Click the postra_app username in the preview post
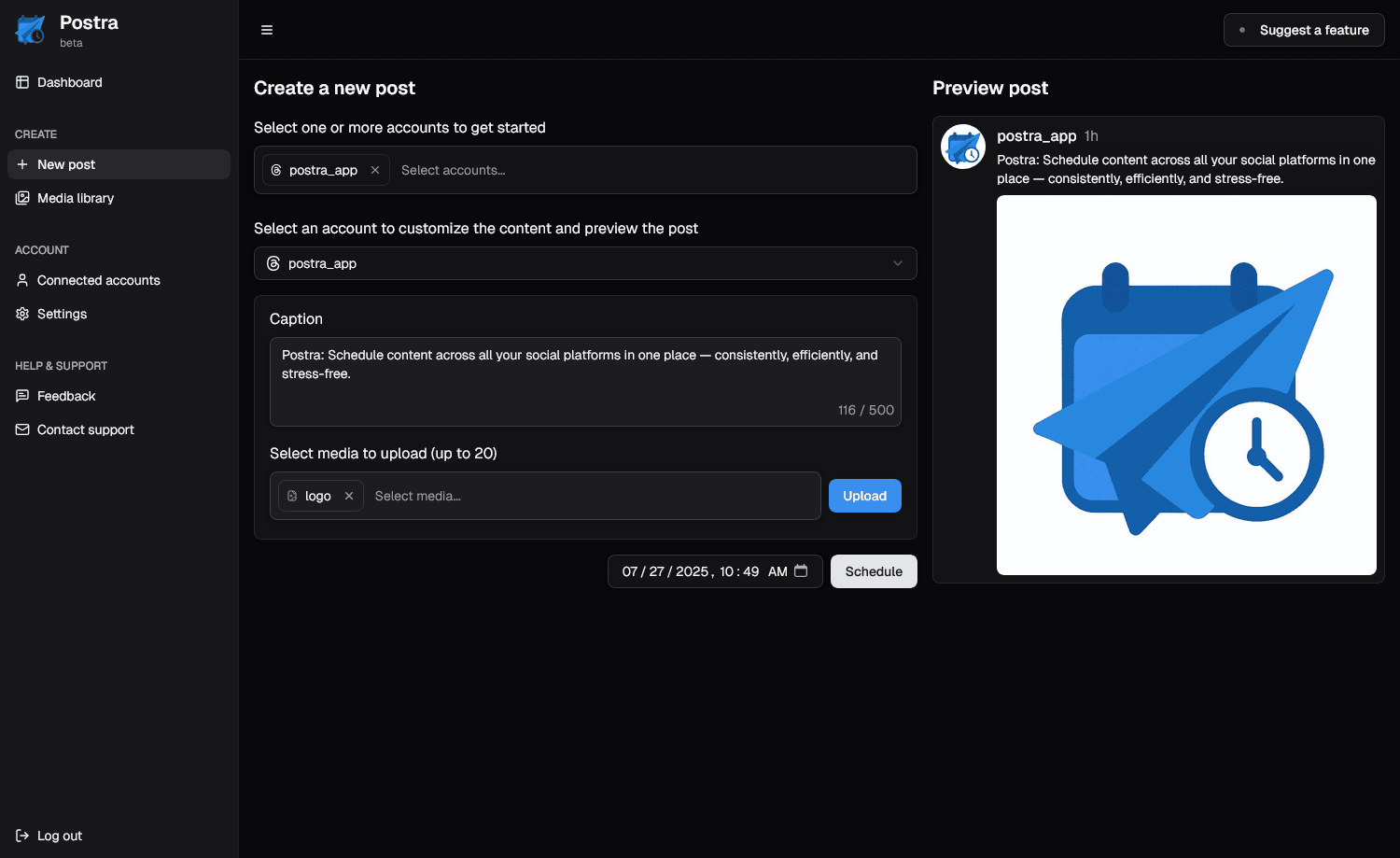The height and width of the screenshot is (858, 1400). pos(1037,135)
